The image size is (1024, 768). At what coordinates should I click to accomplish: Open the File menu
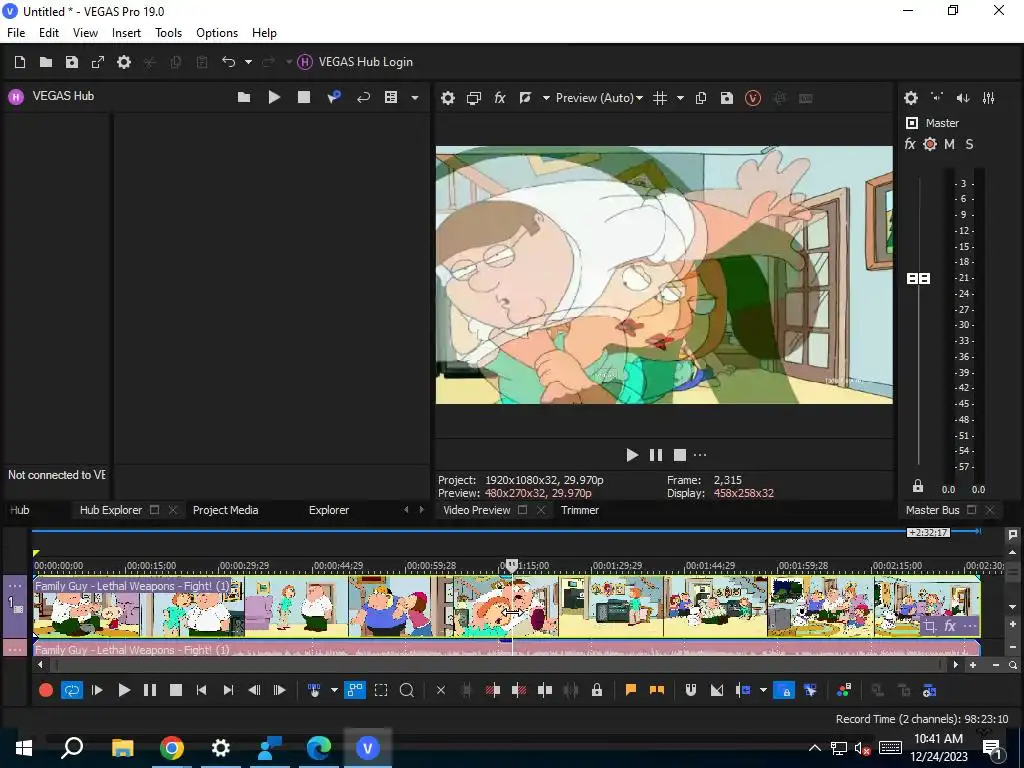(x=16, y=33)
